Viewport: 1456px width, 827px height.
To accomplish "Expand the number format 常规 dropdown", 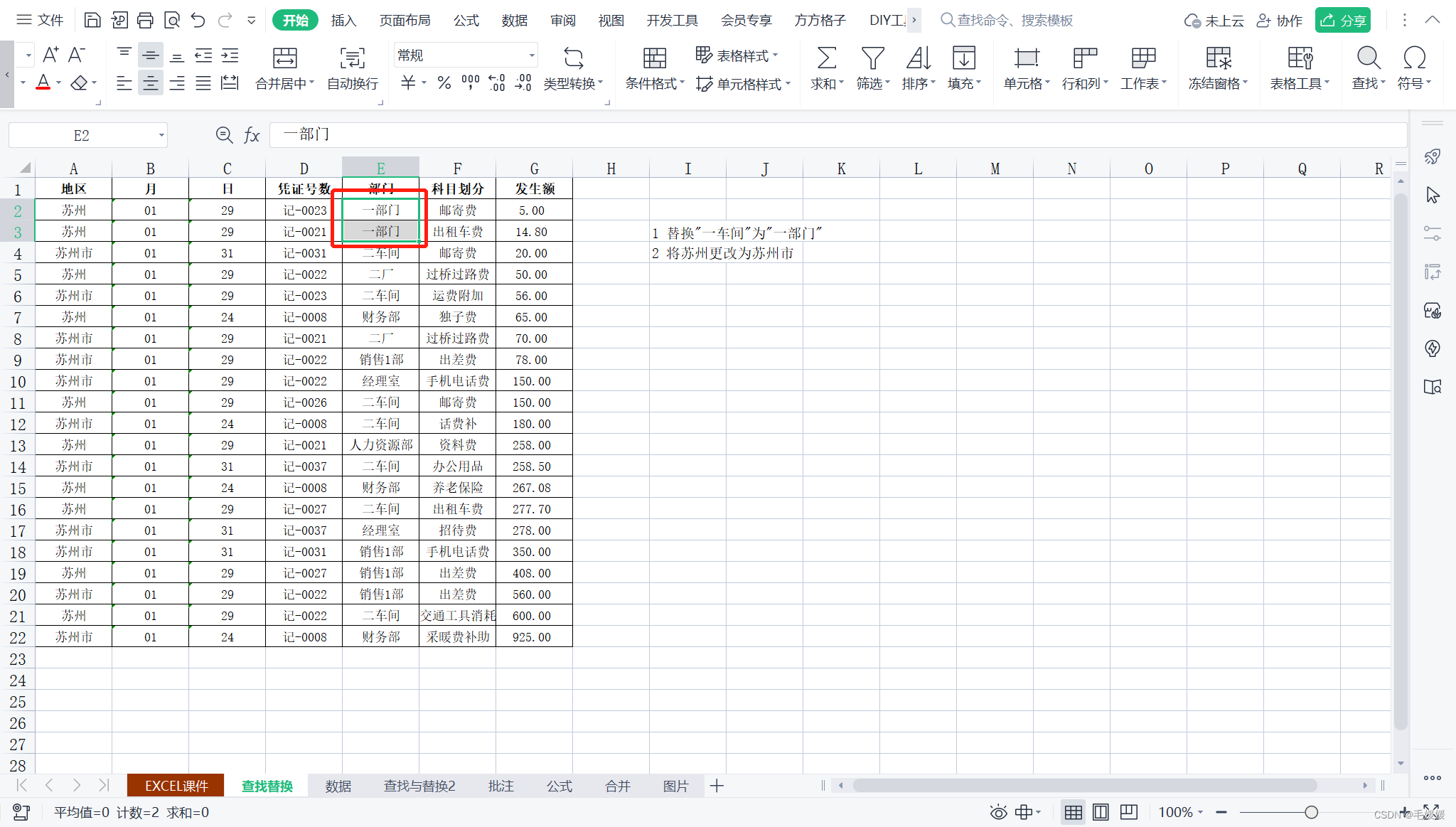I will pos(531,55).
